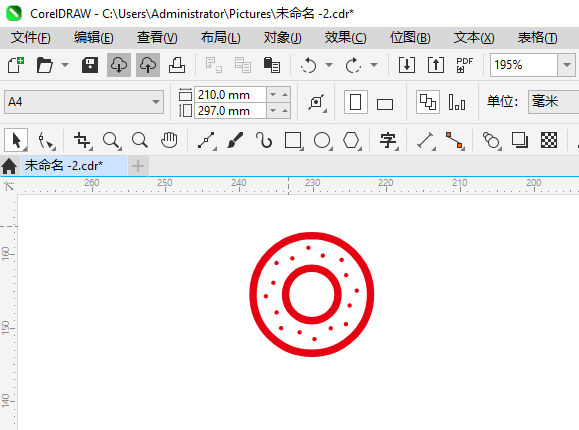579x430 pixels.
Task: Select the Drop Shadow tool
Action: click(520, 140)
